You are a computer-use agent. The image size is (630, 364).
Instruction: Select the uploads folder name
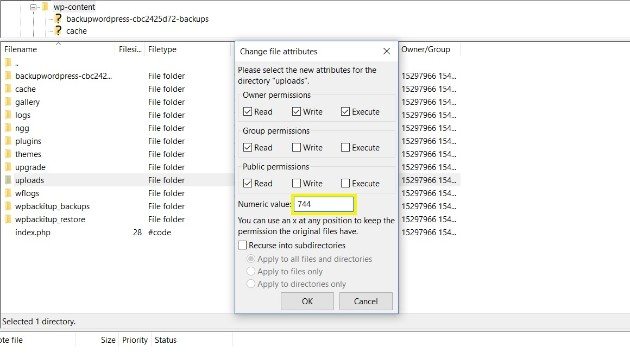pyautogui.click(x=29, y=180)
